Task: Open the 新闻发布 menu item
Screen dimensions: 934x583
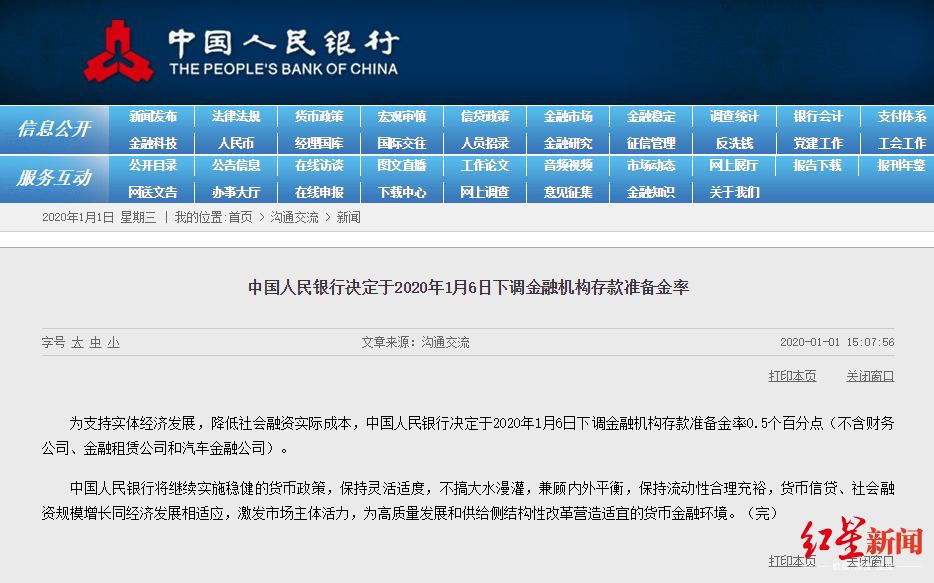Action: pyautogui.click(x=153, y=116)
